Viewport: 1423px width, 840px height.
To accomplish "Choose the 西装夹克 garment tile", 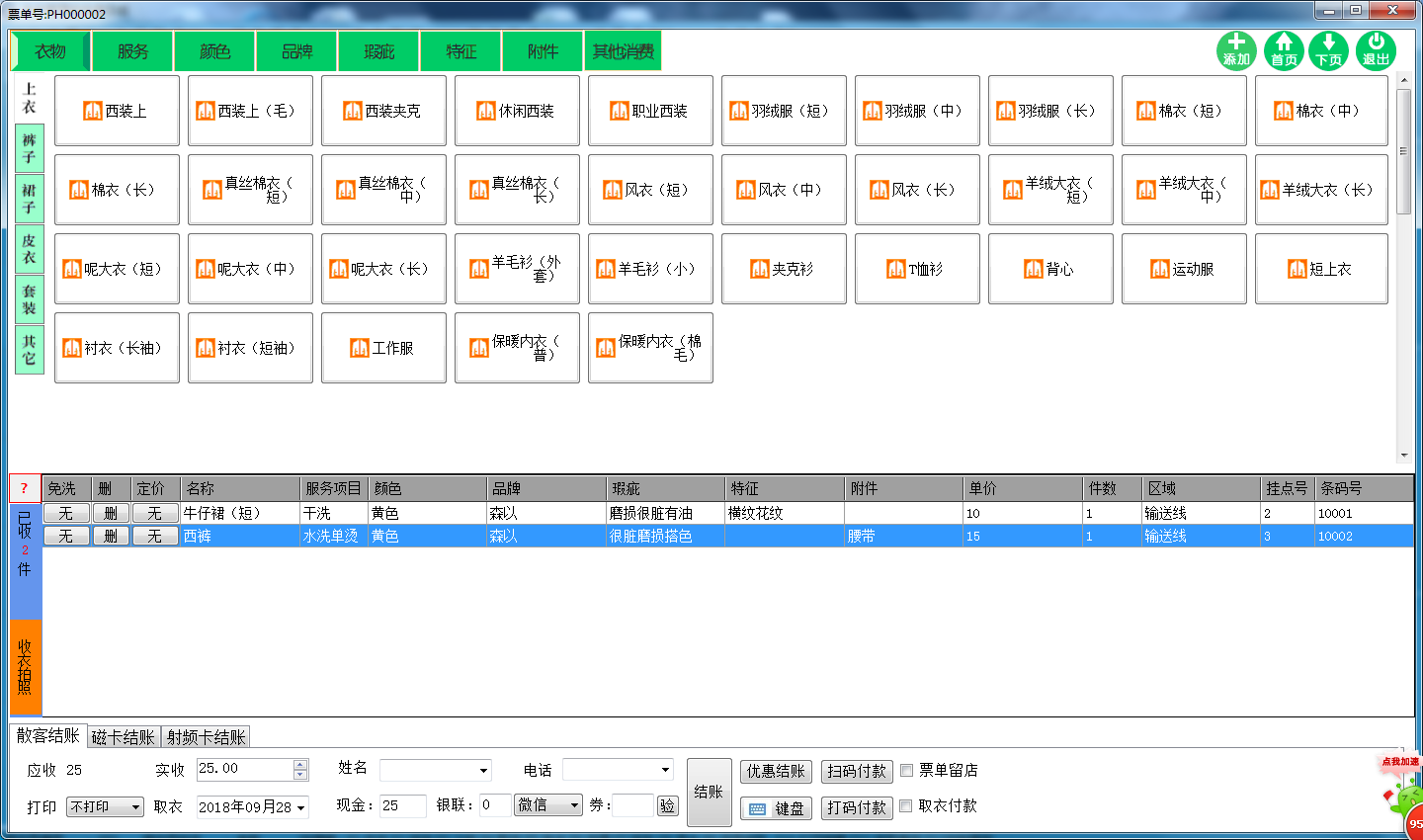I will (x=383, y=111).
